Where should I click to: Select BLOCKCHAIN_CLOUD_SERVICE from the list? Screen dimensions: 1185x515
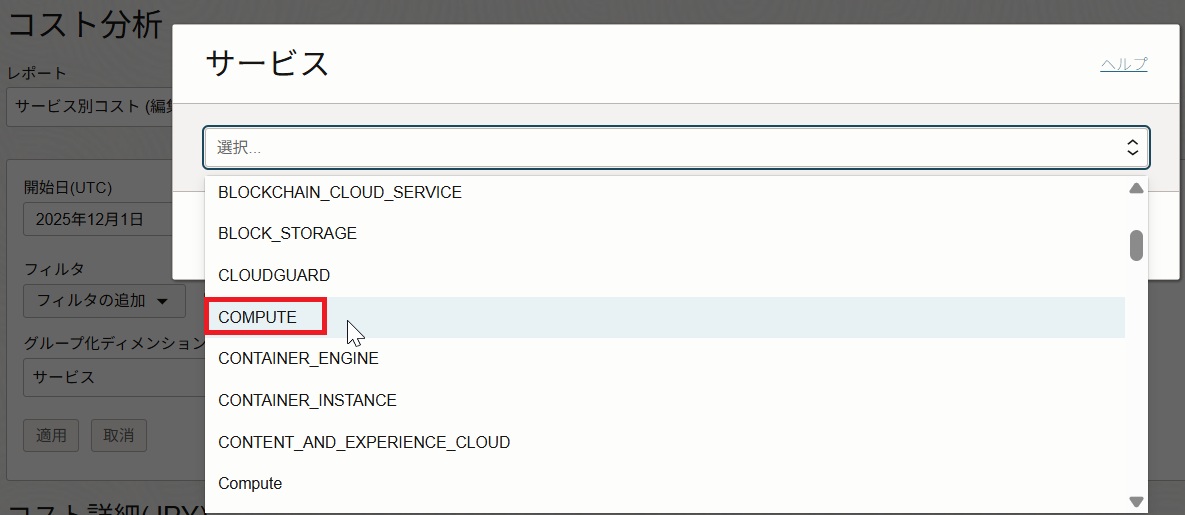[x=340, y=192]
